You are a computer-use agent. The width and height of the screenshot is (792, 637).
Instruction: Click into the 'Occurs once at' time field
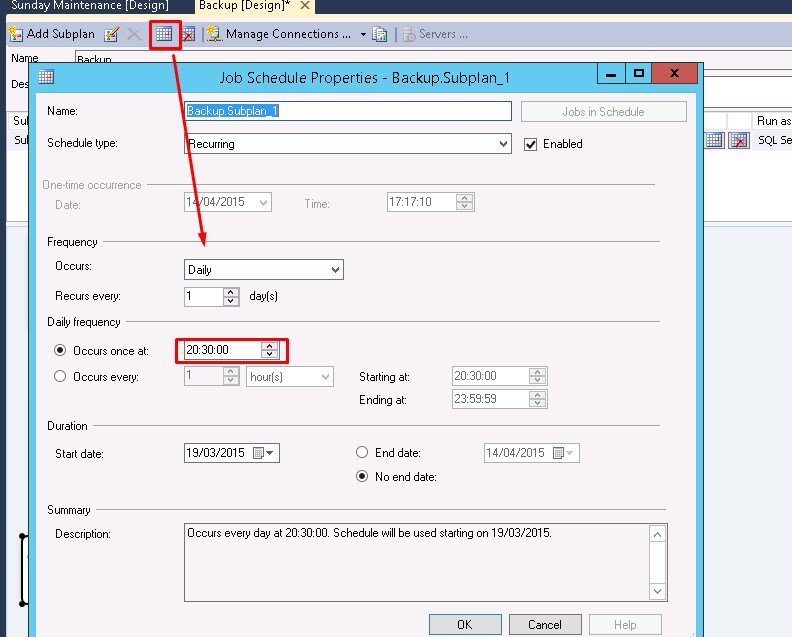tap(222, 350)
